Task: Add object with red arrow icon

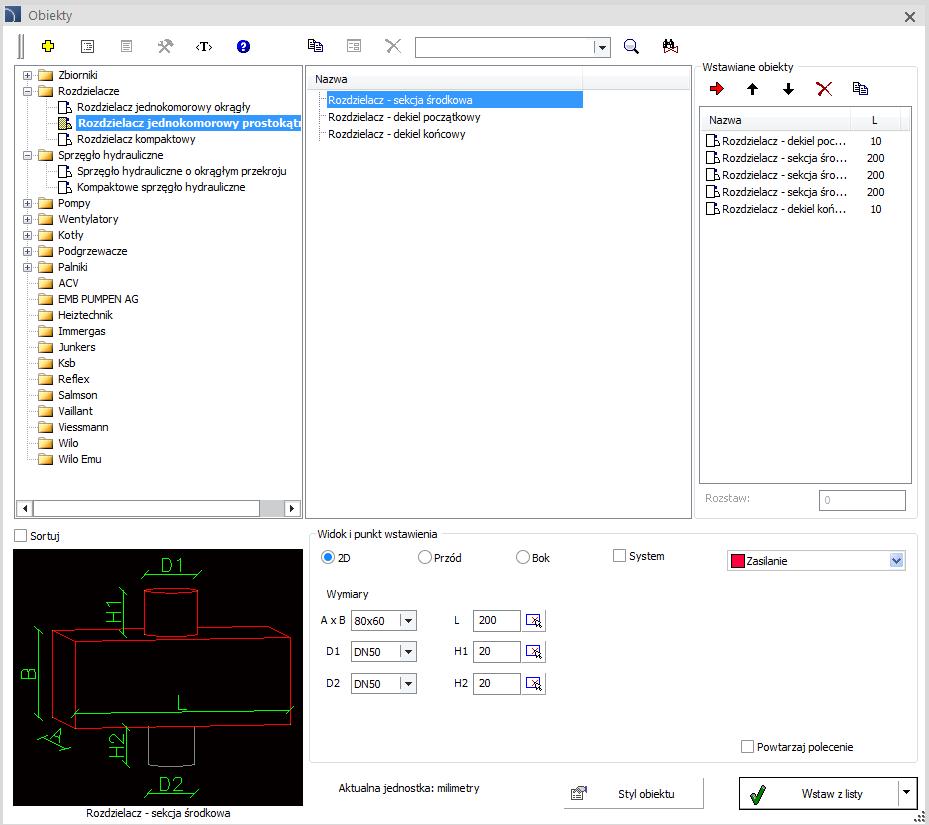Action: [717, 89]
